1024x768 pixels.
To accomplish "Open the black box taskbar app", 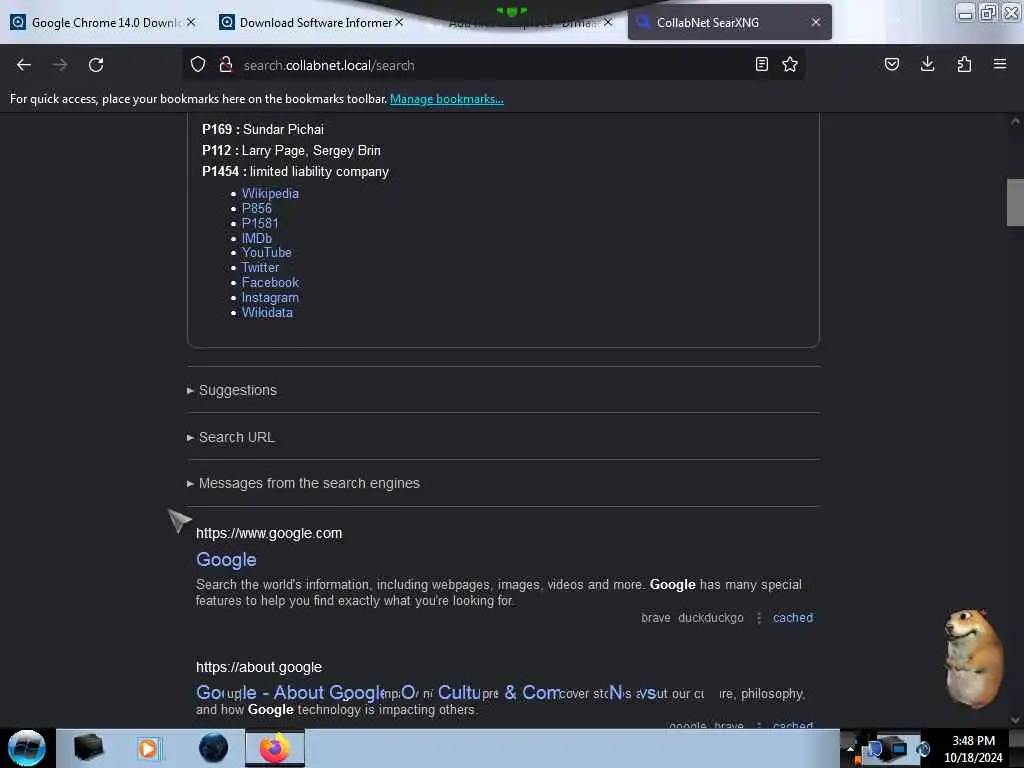I will tap(88, 748).
